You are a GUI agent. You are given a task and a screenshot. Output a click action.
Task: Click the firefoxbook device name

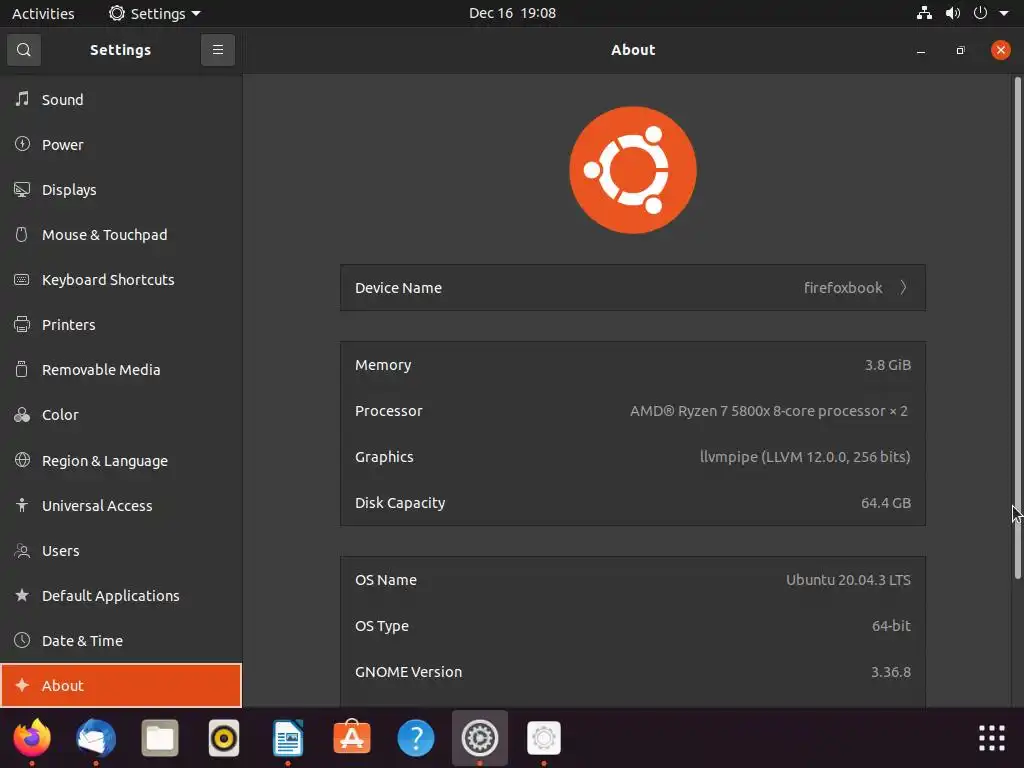(x=842, y=287)
